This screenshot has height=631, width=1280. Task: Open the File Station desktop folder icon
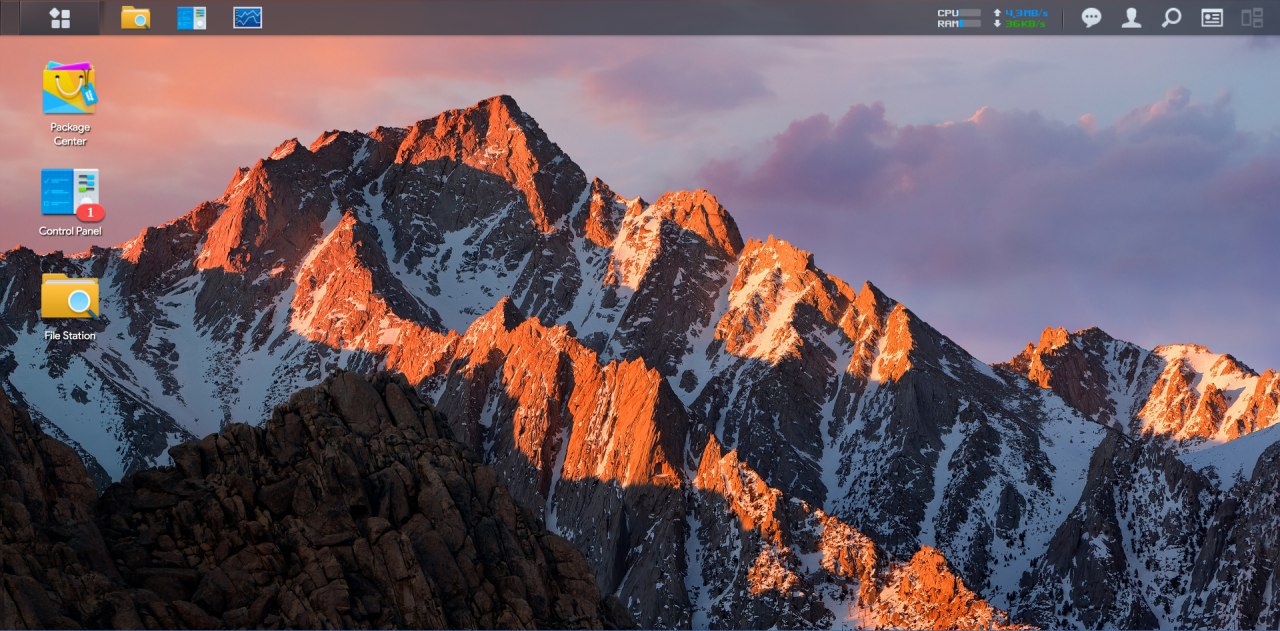tap(70, 297)
